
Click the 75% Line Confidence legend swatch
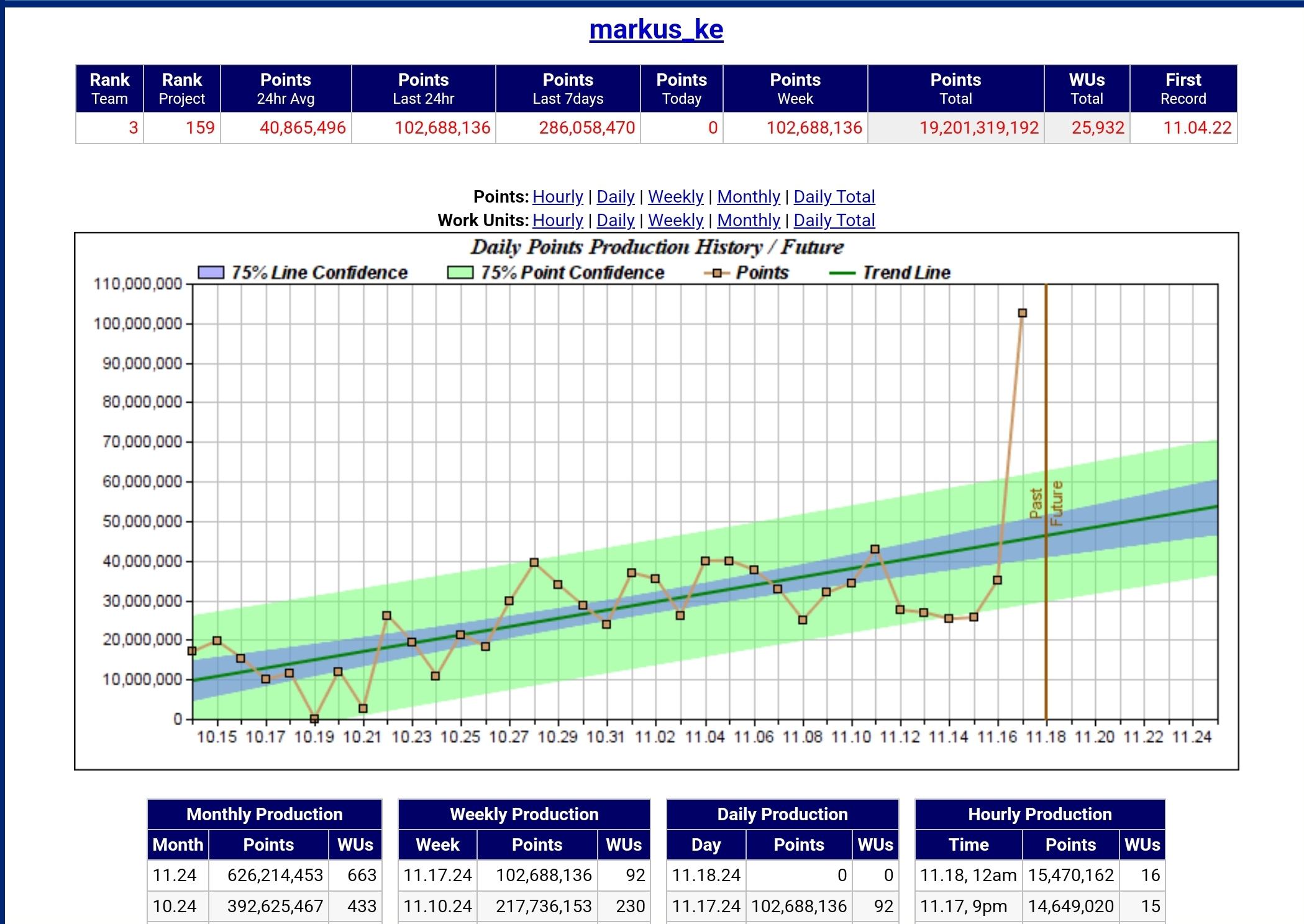click(210, 273)
